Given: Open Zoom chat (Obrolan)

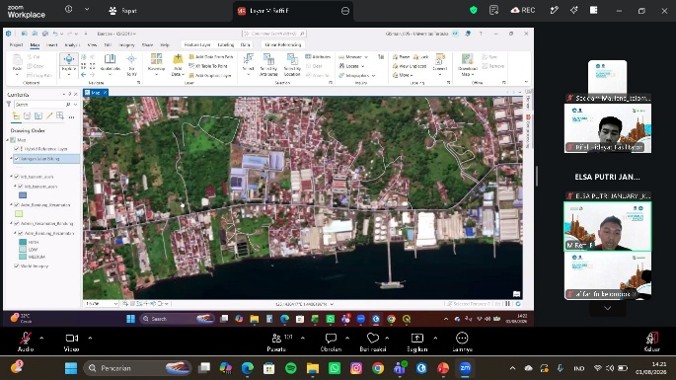Looking at the screenshot, I should click(331, 342).
